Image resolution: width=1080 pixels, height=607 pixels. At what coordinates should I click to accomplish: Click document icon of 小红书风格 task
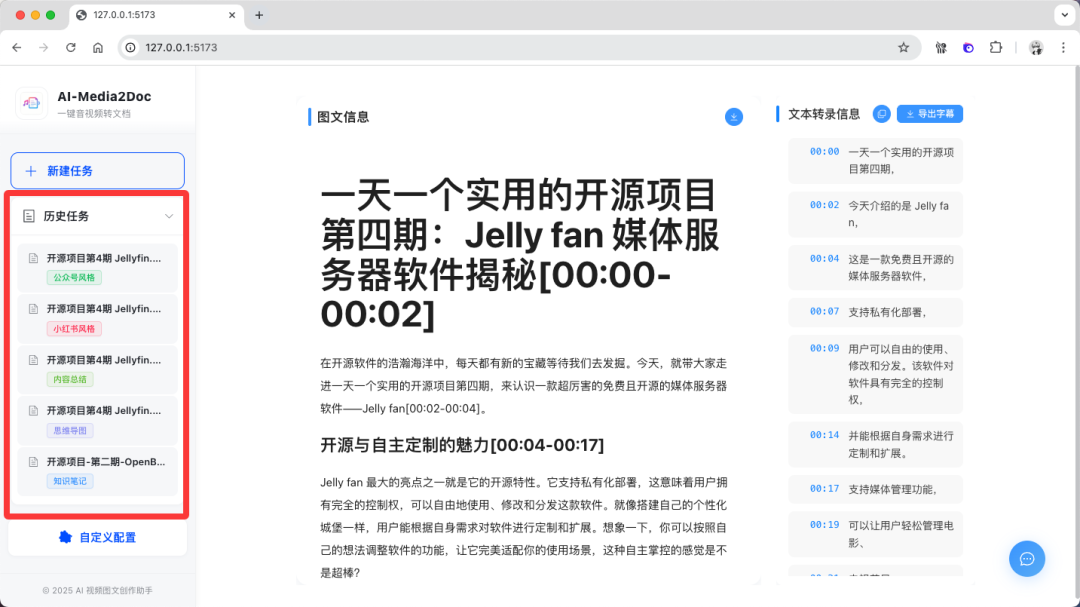[33, 309]
